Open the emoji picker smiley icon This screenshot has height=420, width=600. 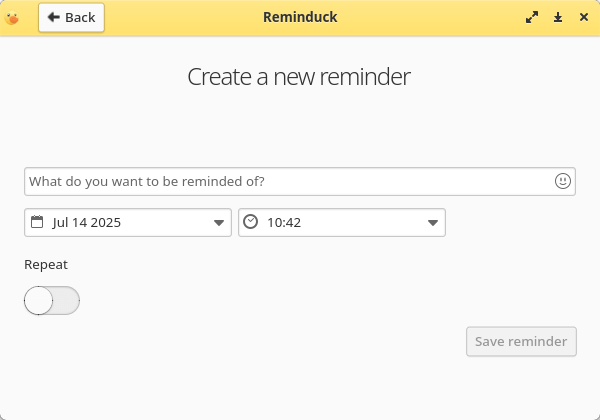pyautogui.click(x=562, y=181)
